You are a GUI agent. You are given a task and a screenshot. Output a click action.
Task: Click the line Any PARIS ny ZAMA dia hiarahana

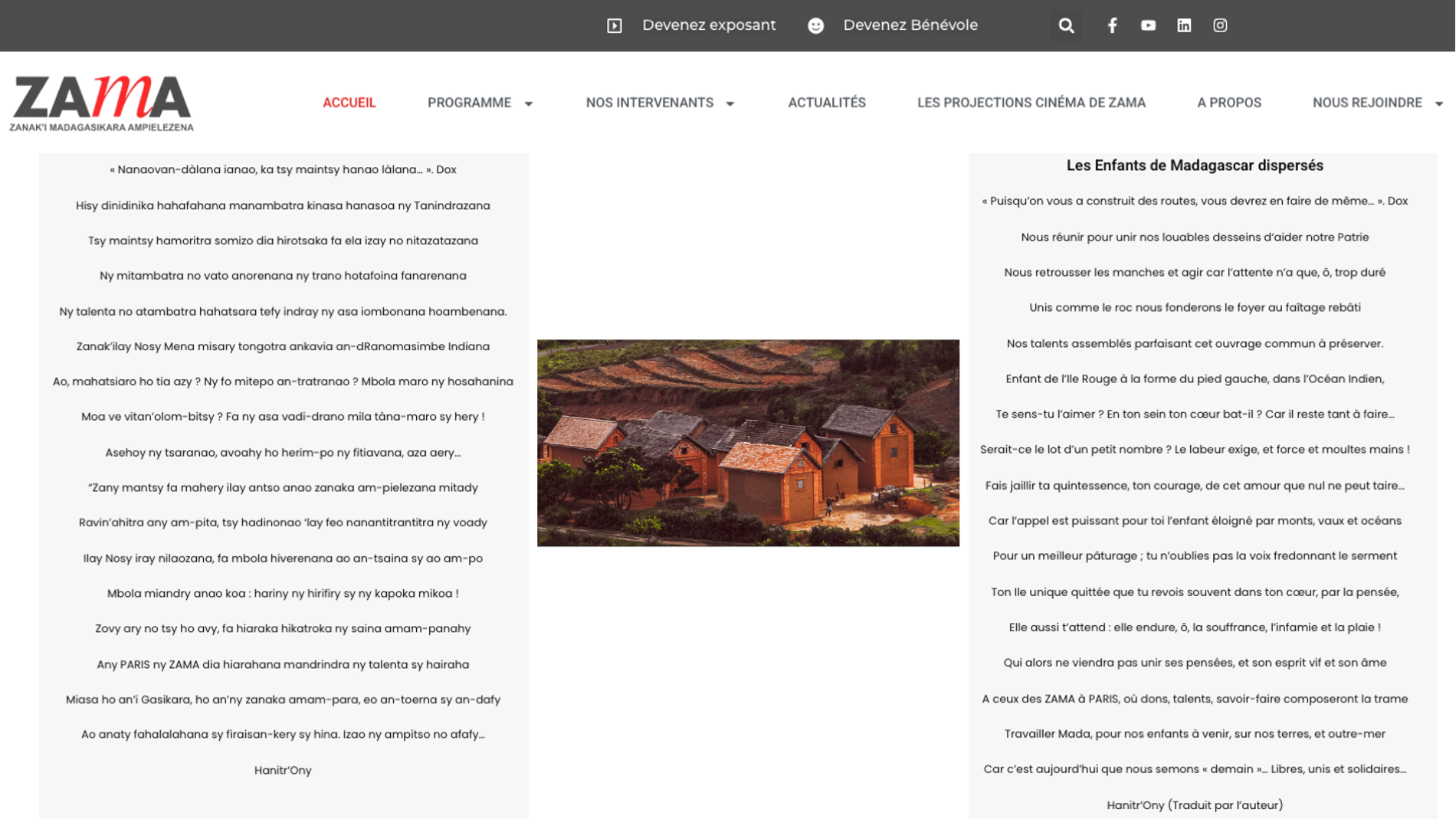283,664
